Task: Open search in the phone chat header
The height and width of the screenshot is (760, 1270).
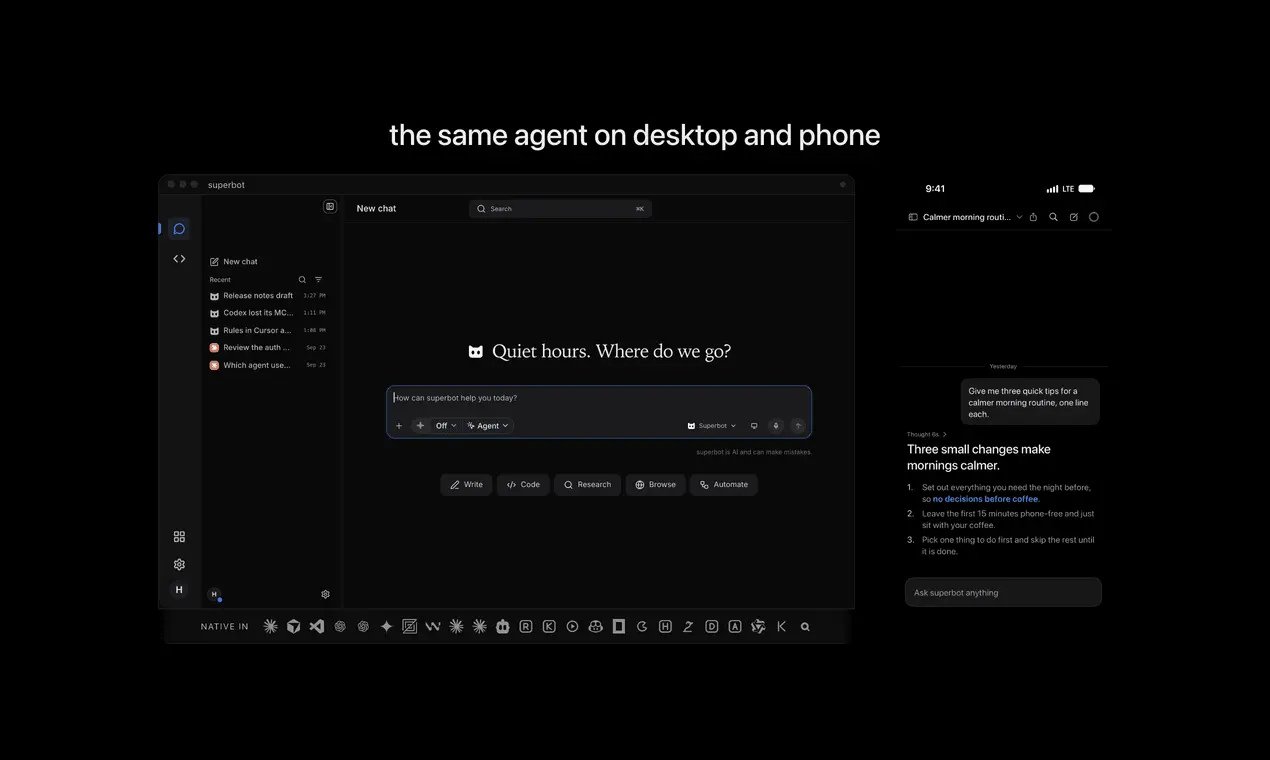Action: 1053,217
